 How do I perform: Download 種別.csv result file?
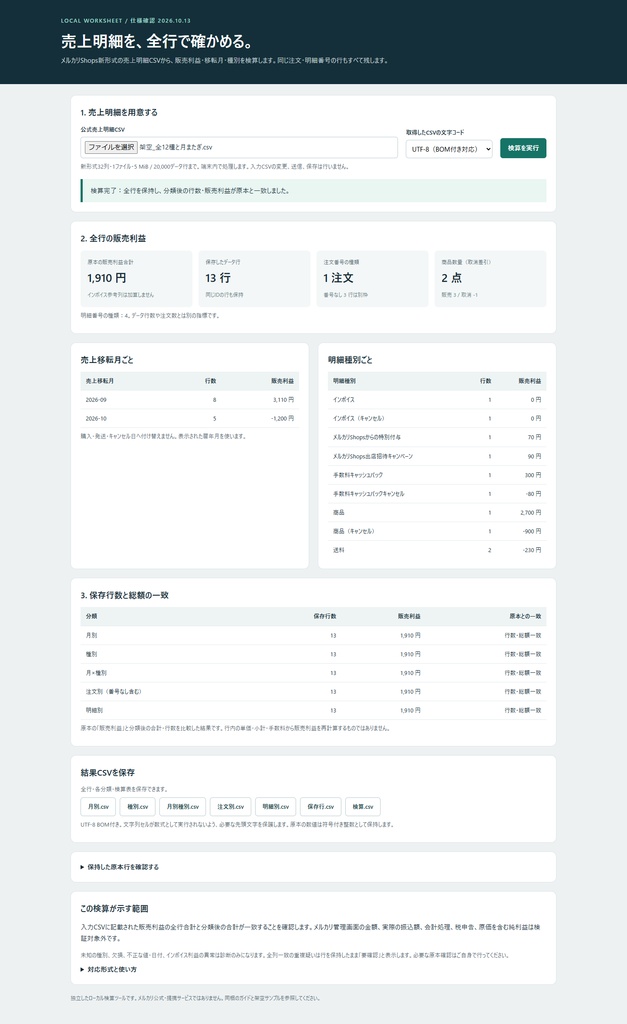click(x=137, y=807)
